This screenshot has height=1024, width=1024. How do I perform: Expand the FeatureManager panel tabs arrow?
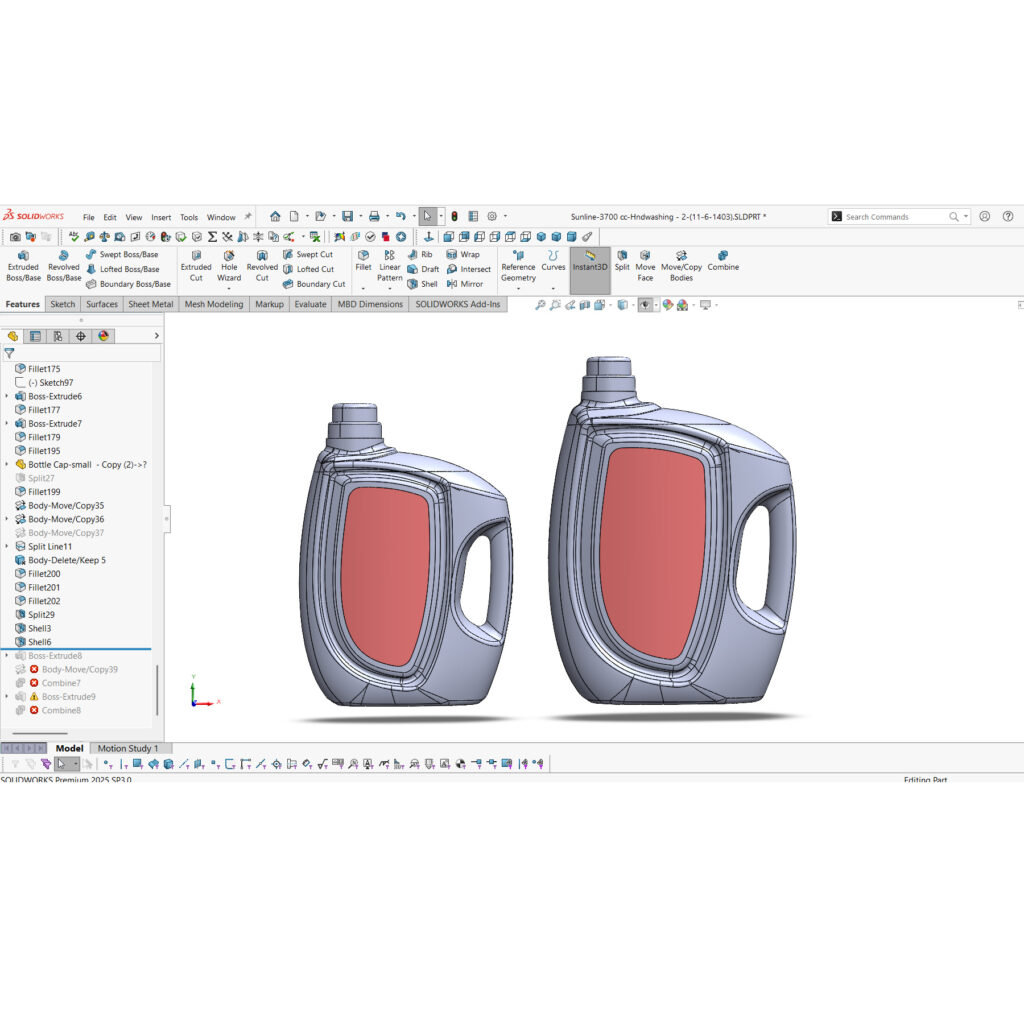click(157, 336)
